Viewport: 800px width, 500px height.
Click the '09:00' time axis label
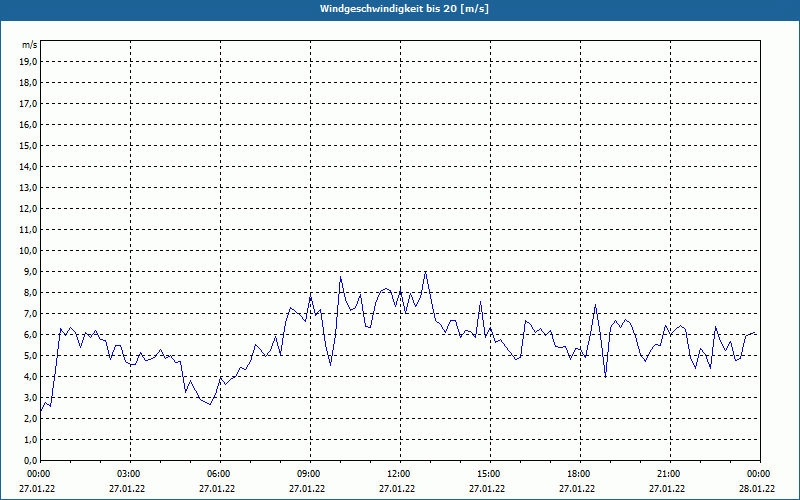[x=310, y=474]
